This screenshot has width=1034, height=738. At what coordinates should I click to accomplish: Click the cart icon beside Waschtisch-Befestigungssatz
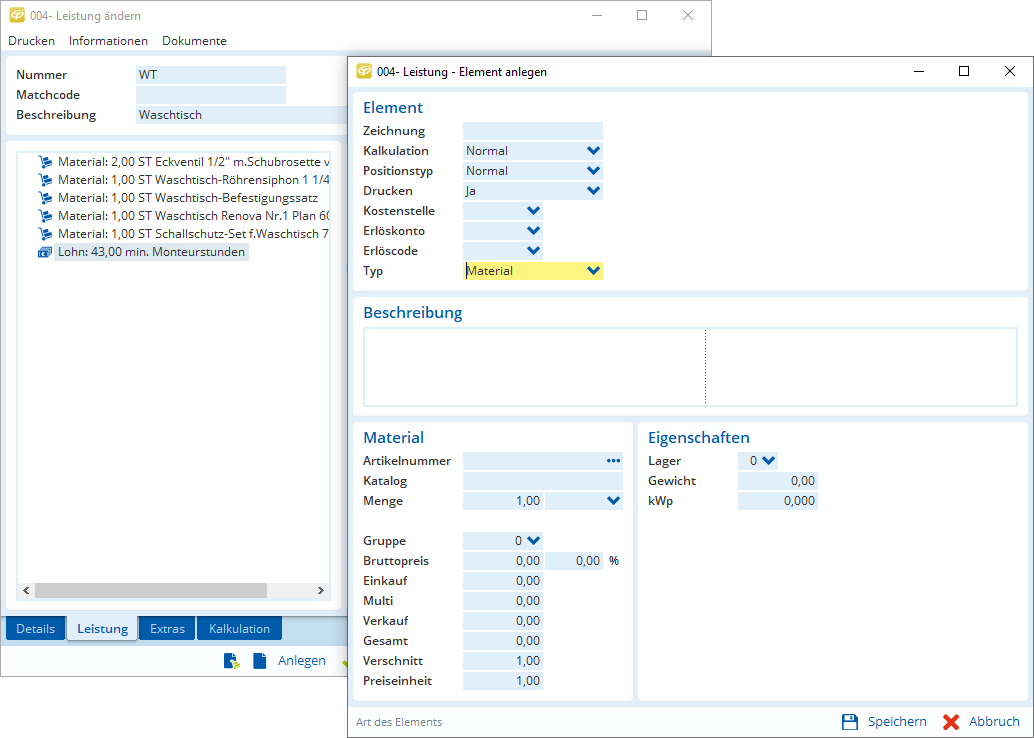44,198
